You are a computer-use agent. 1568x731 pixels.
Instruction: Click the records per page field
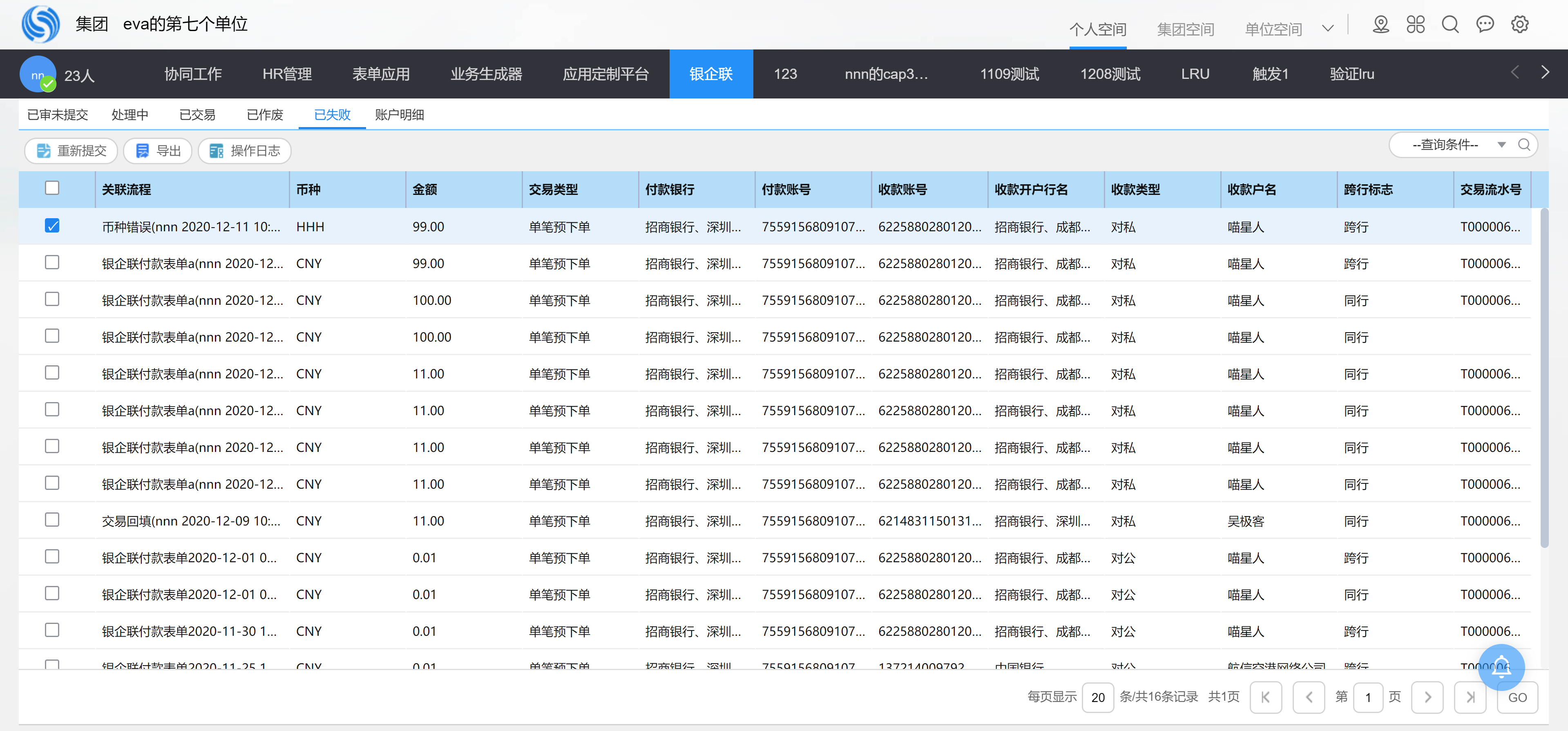tap(1097, 697)
